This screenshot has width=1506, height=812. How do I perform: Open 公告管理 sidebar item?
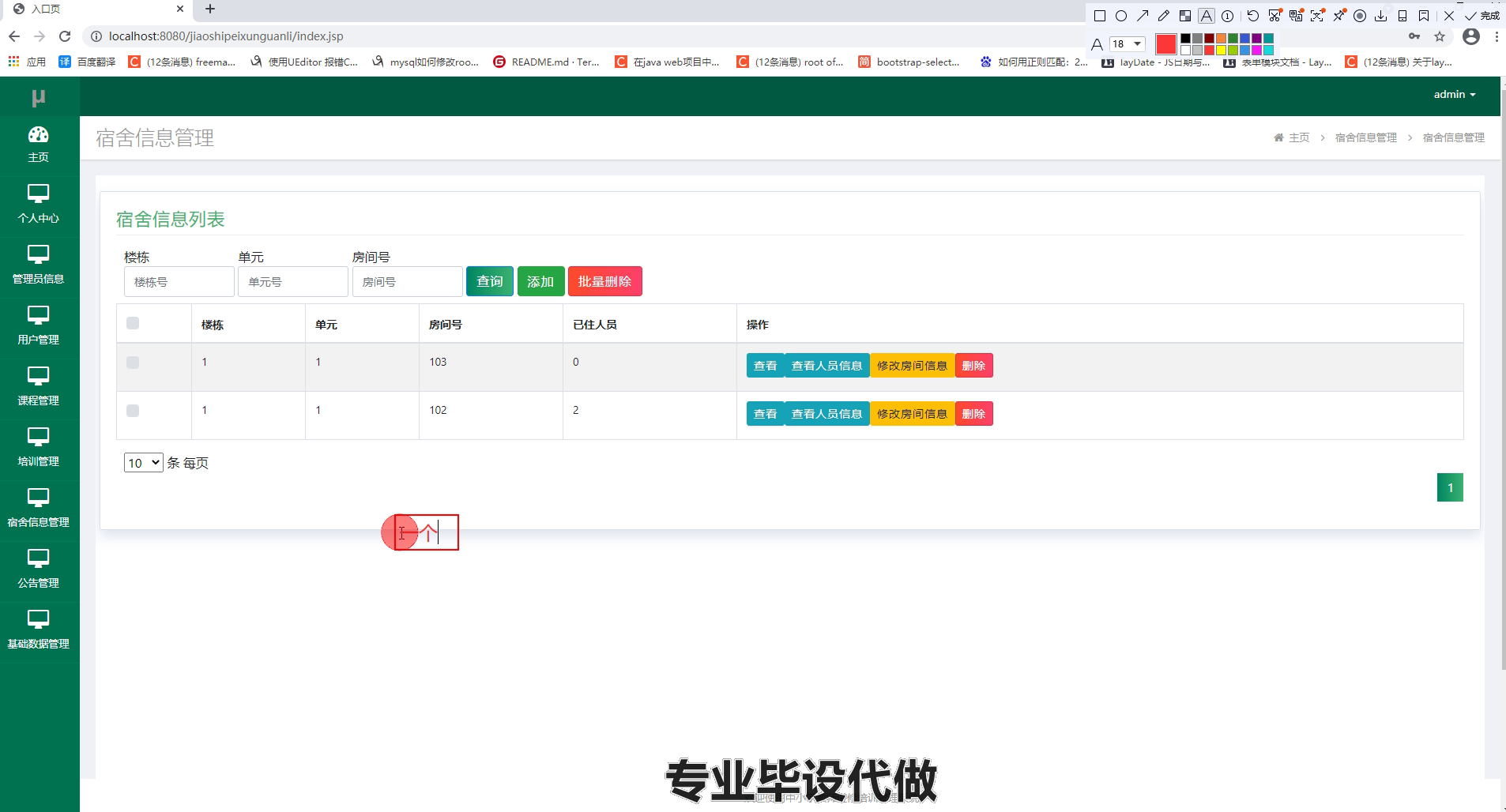39,570
